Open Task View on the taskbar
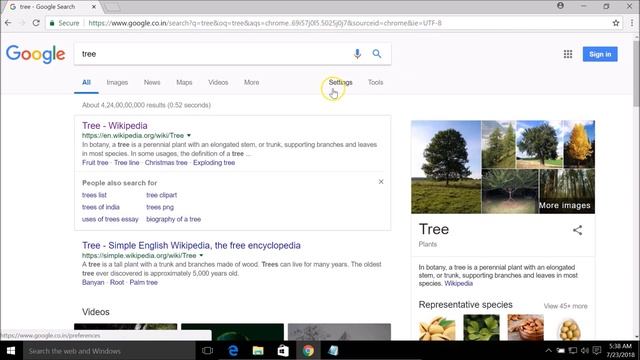Viewport: 640px width, 360px height. (207, 351)
